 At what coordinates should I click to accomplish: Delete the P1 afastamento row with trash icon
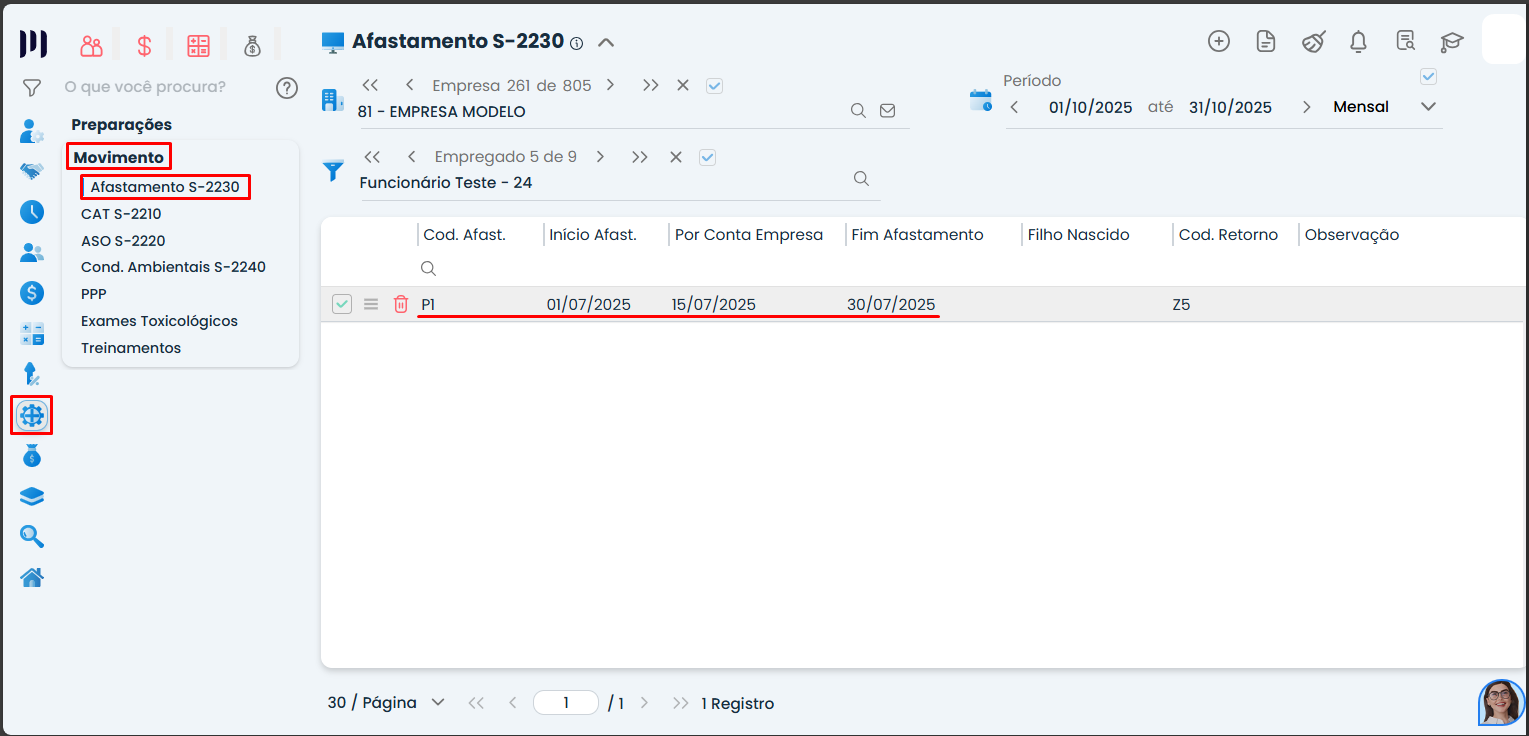pyautogui.click(x=401, y=304)
